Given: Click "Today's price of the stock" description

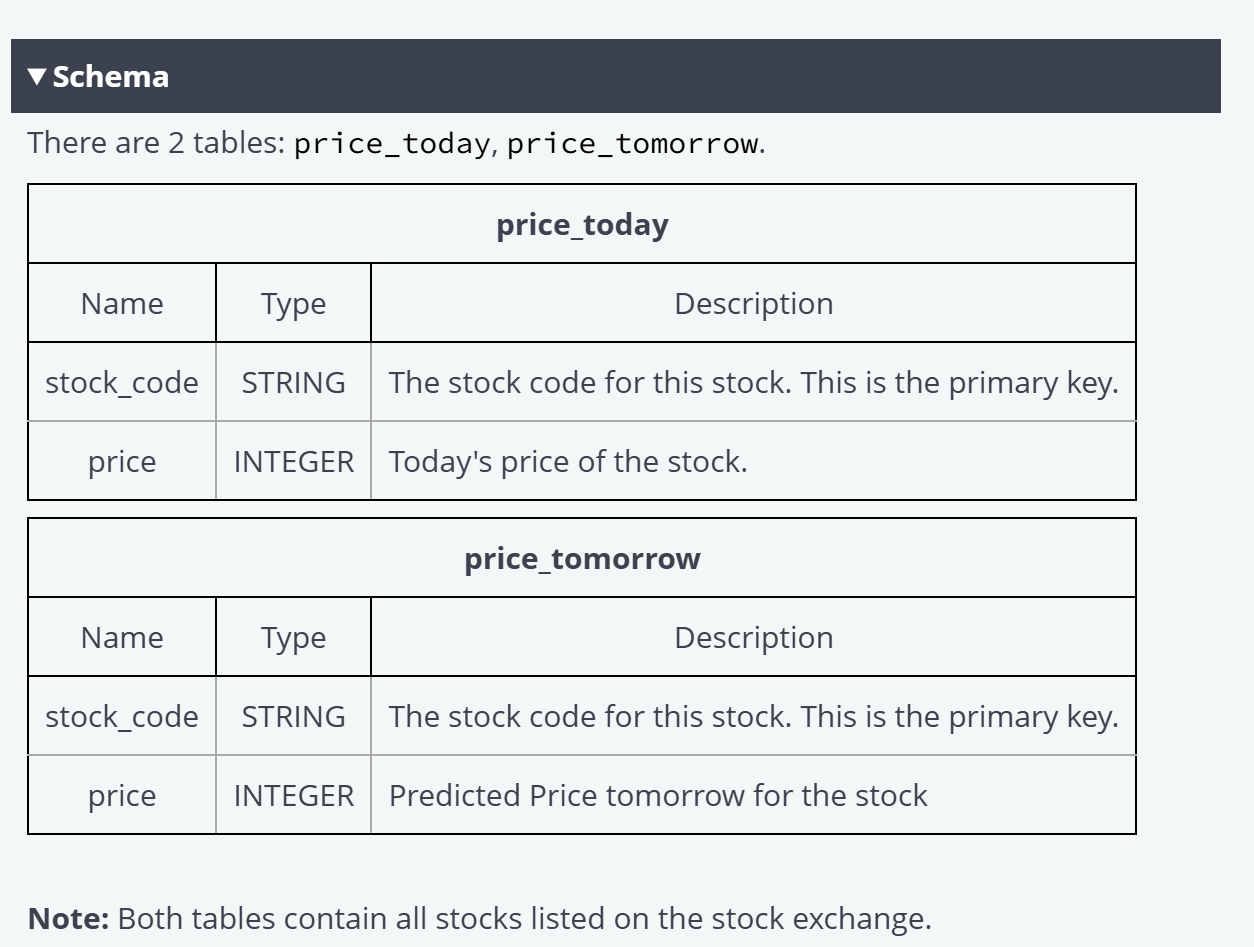Looking at the screenshot, I should [568, 461].
